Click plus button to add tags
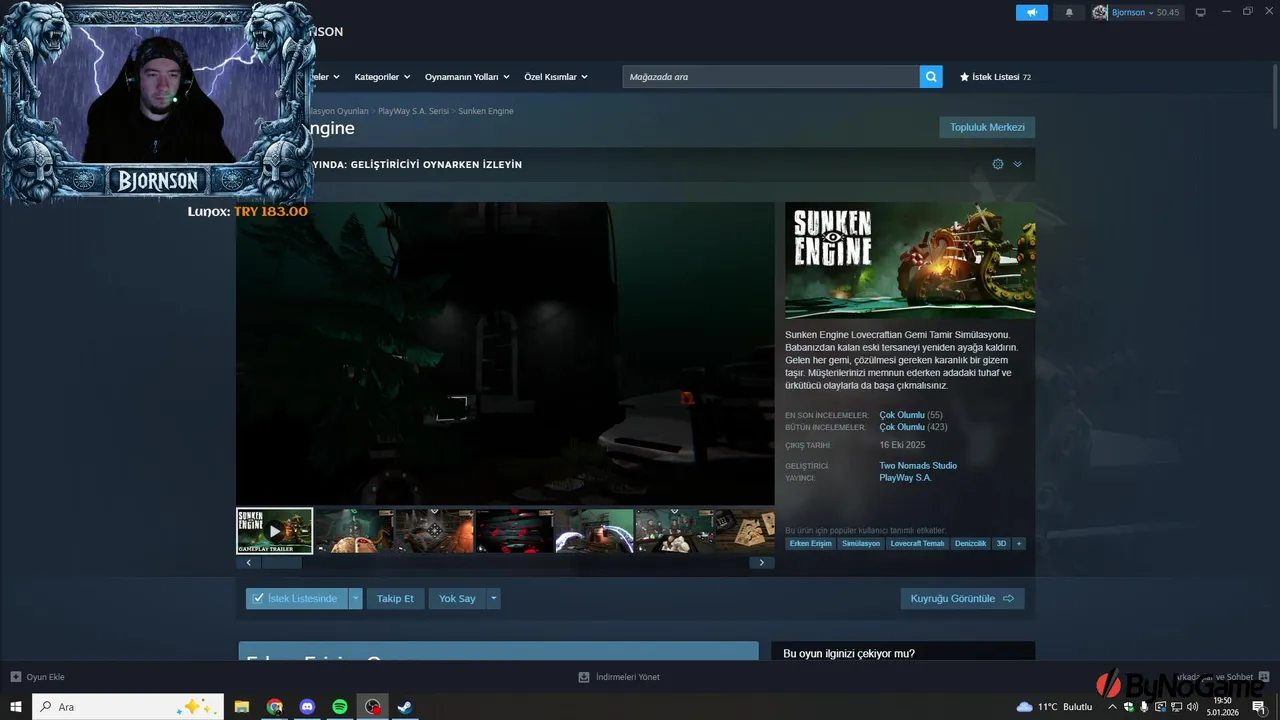Image resolution: width=1280 pixels, height=720 pixels. [1019, 544]
